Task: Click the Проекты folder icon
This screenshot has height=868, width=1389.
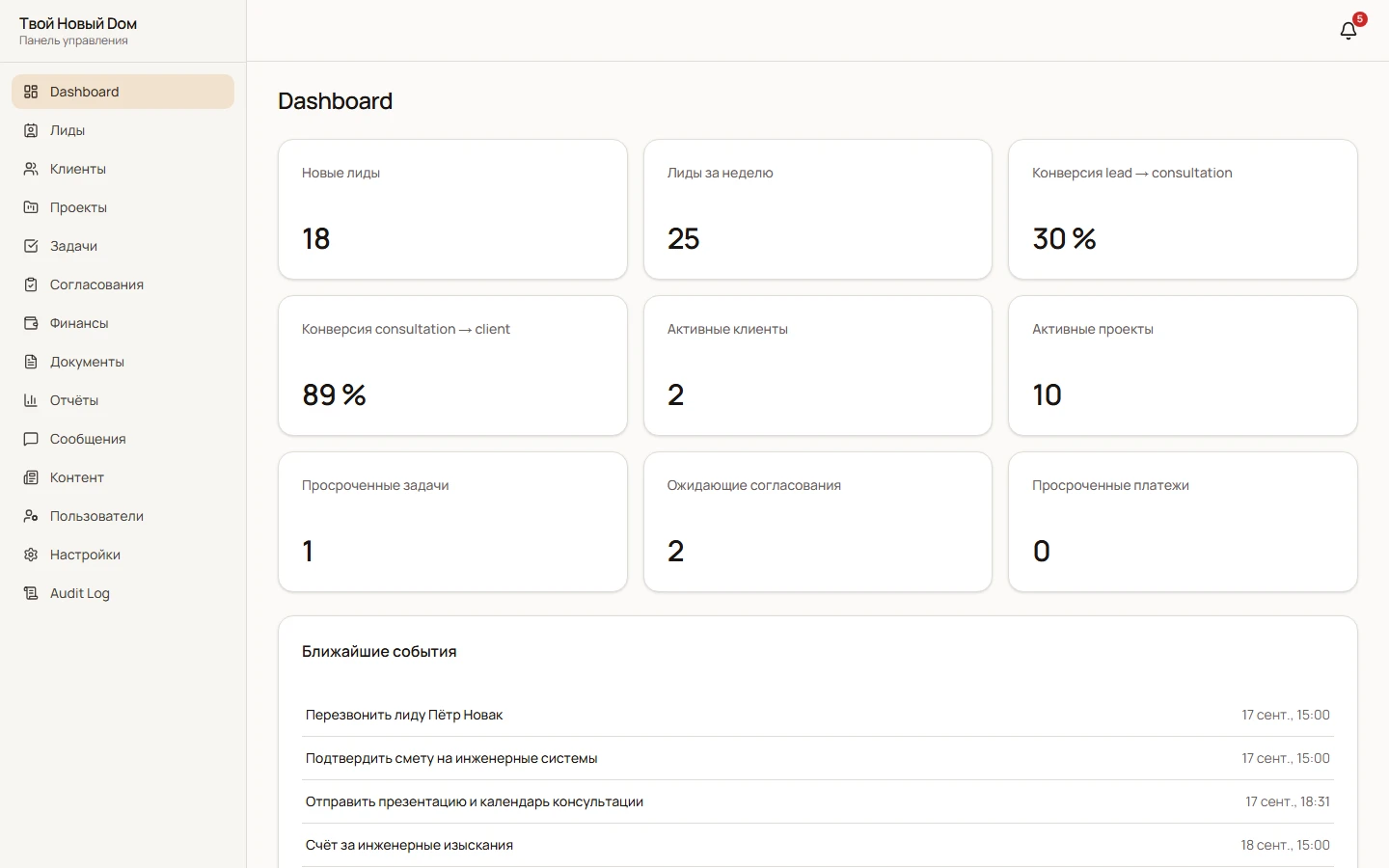Action: point(31,207)
